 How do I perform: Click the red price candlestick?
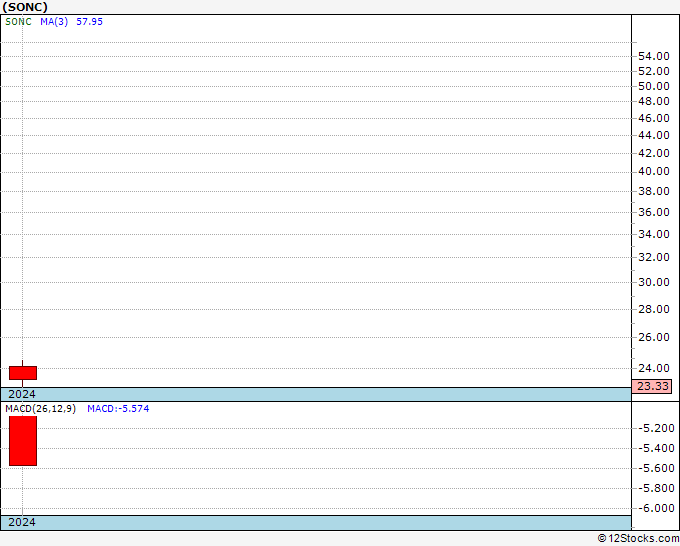click(x=23, y=373)
